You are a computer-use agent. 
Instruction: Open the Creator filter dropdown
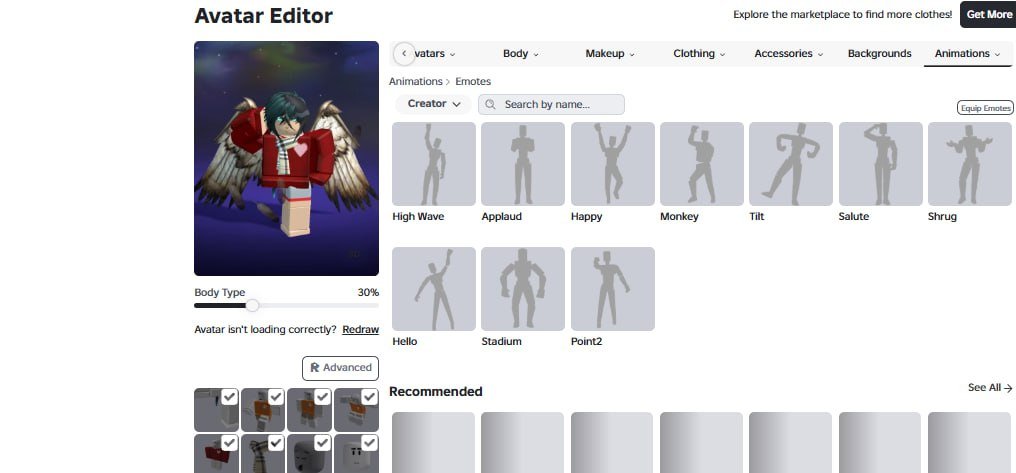coord(433,104)
